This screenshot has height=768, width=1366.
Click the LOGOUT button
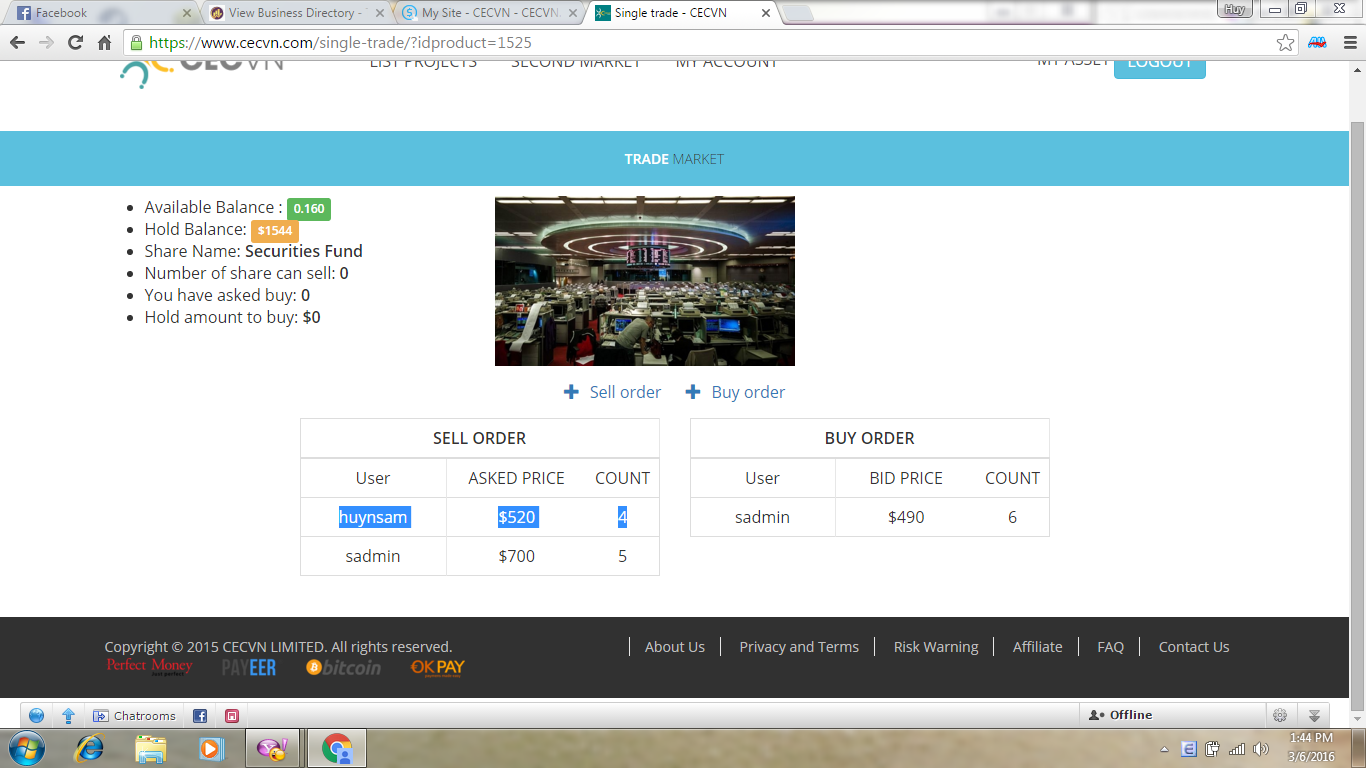[1160, 68]
